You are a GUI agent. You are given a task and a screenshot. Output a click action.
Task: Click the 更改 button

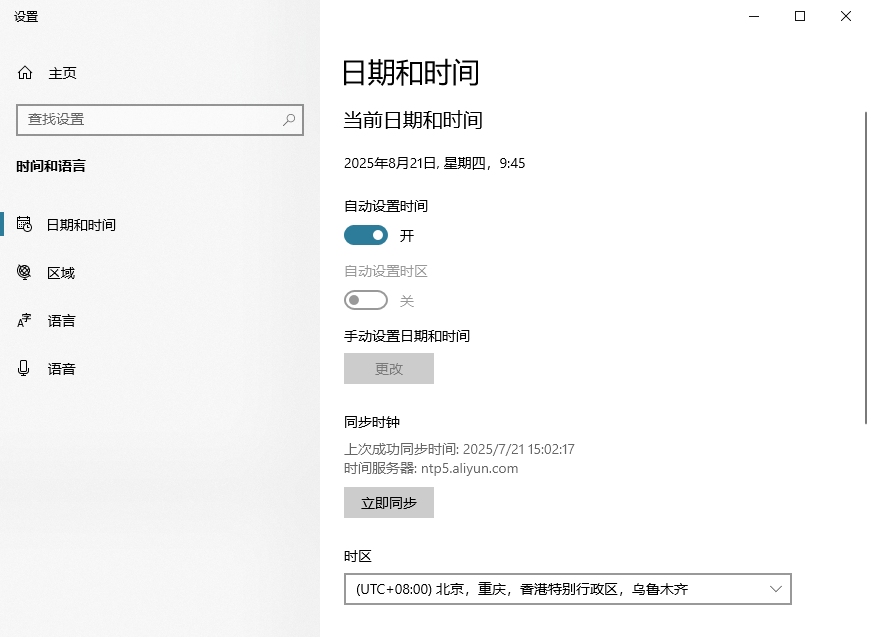[x=389, y=369]
